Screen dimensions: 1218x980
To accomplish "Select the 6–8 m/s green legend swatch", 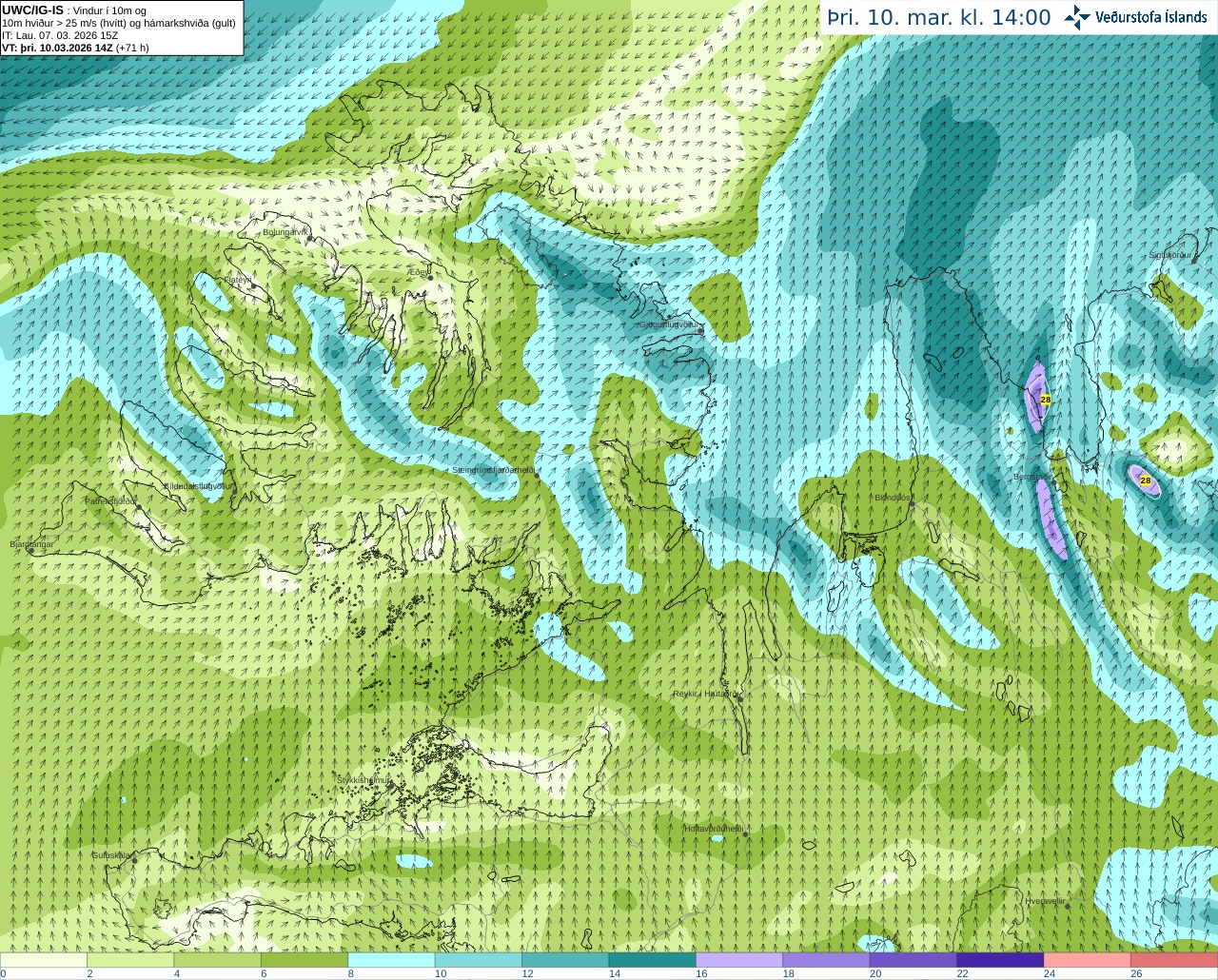I will coord(304,960).
